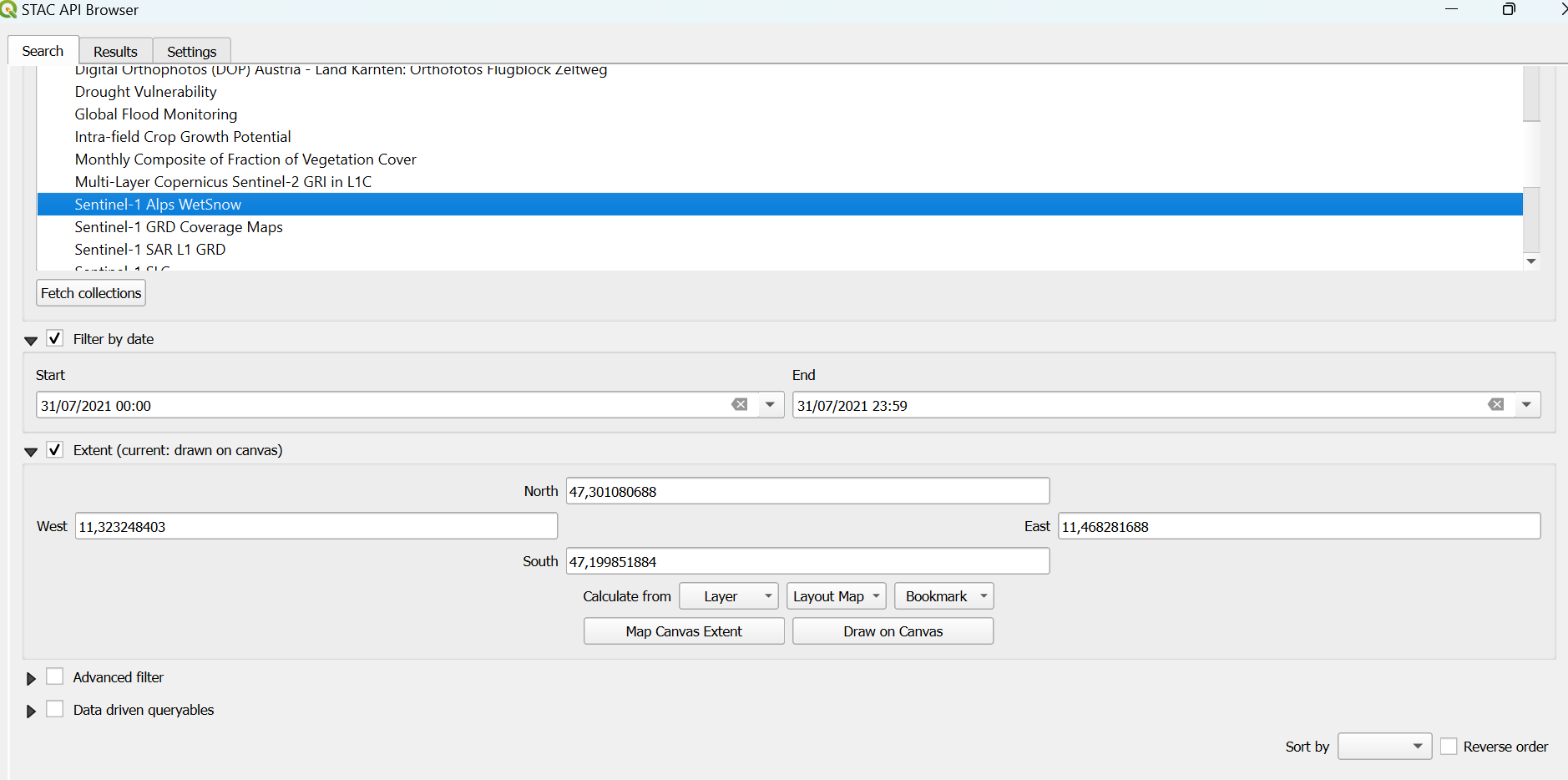
Task: Switch to the Settings tab
Action: (191, 52)
